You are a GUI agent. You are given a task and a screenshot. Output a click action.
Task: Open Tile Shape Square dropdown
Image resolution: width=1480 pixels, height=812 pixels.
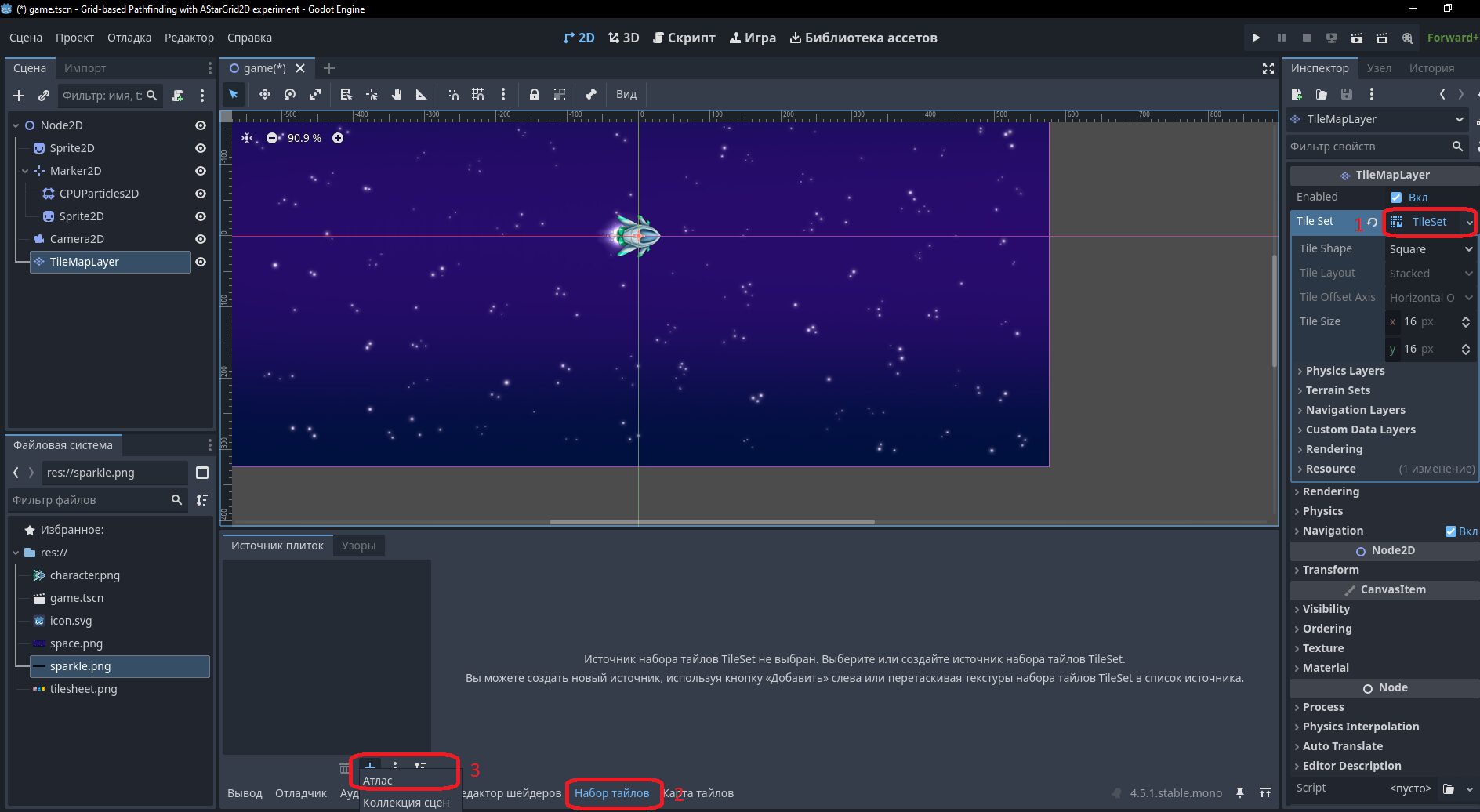(1431, 249)
